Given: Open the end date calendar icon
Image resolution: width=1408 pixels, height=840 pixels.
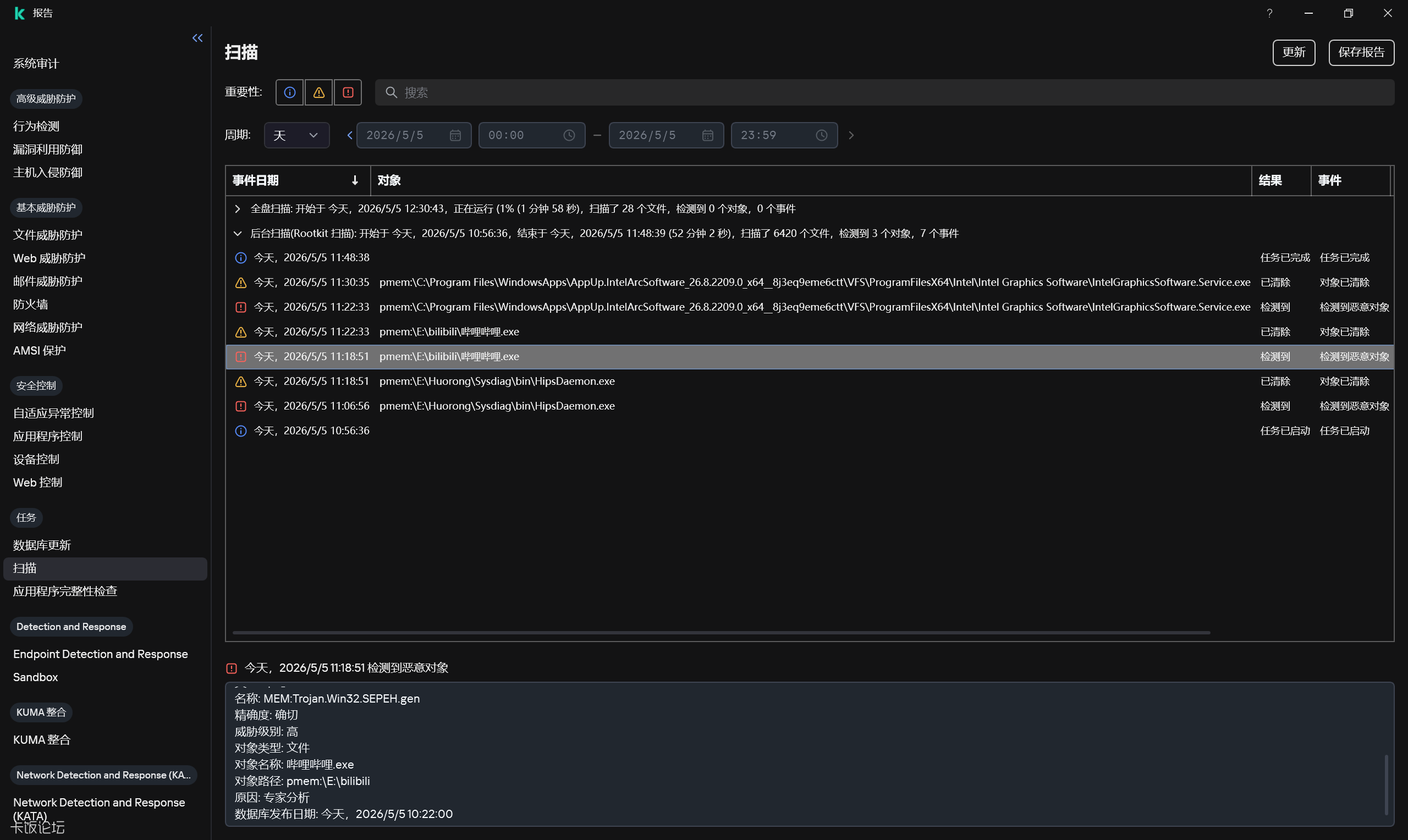Looking at the screenshot, I should (708, 135).
